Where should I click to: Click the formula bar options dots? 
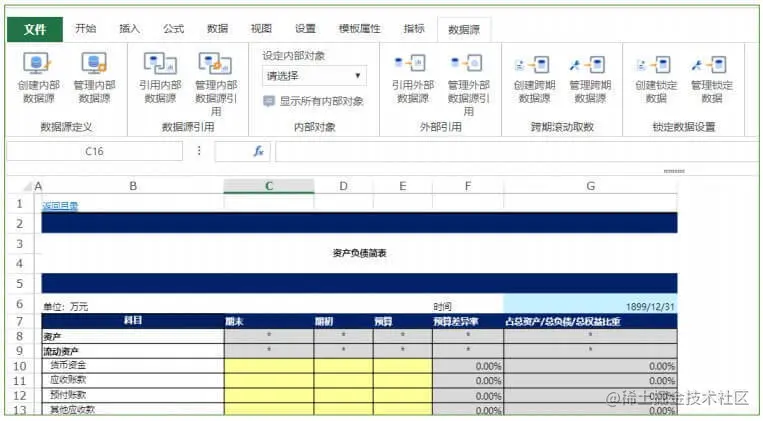click(x=199, y=151)
